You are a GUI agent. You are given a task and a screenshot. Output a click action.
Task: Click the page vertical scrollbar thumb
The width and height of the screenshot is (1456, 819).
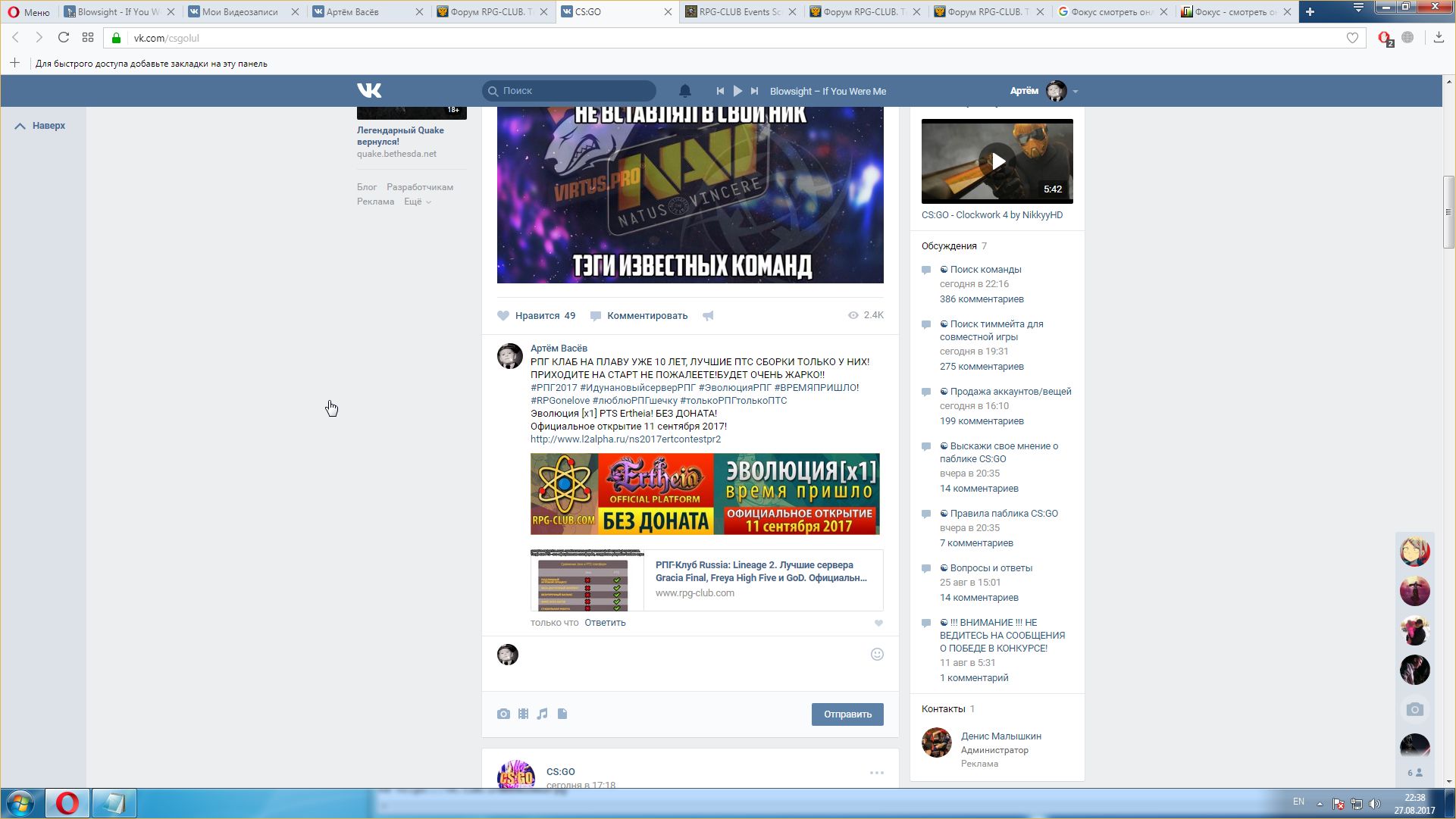(1448, 212)
